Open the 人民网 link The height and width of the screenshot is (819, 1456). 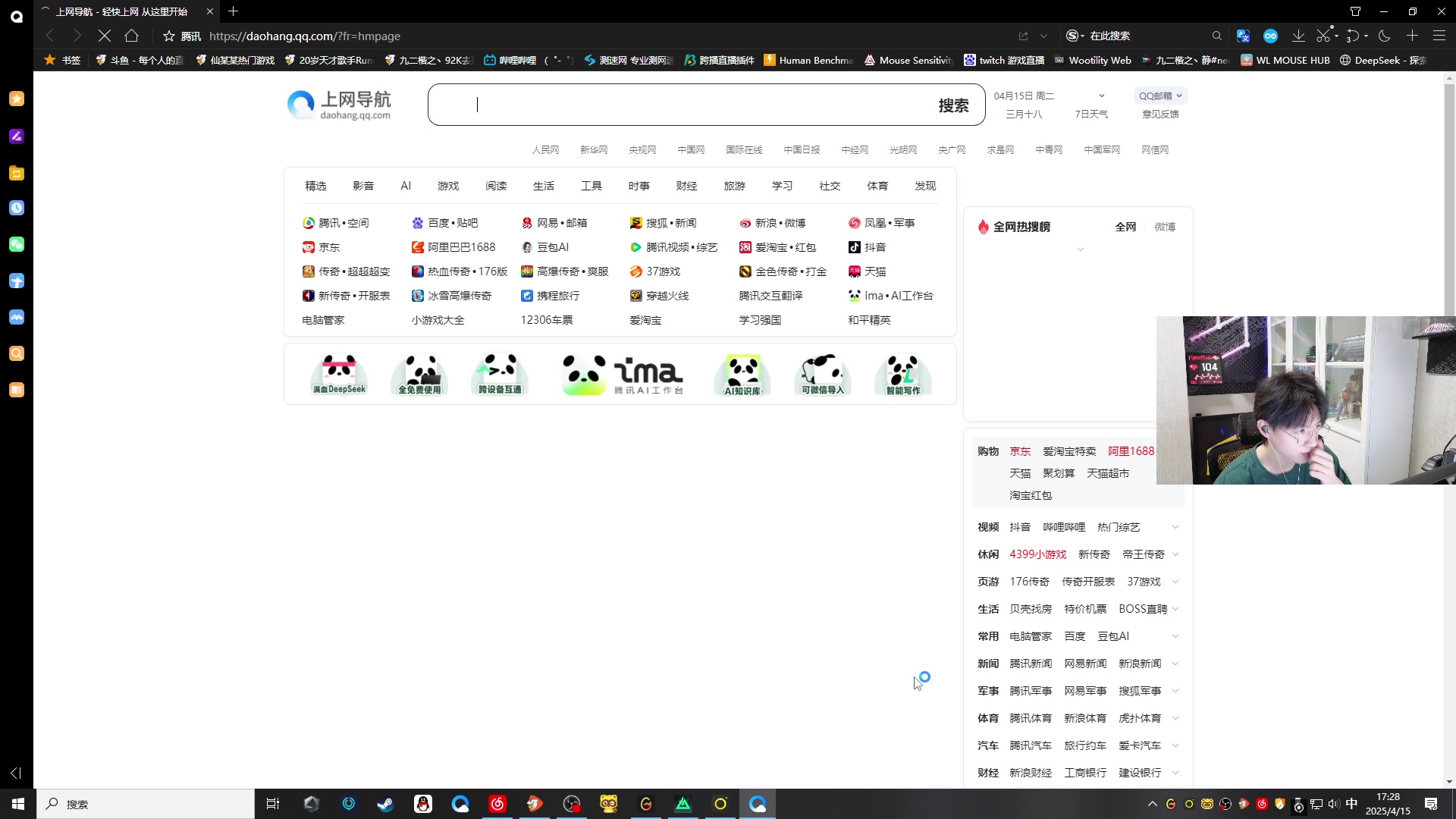click(x=545, y=150)
